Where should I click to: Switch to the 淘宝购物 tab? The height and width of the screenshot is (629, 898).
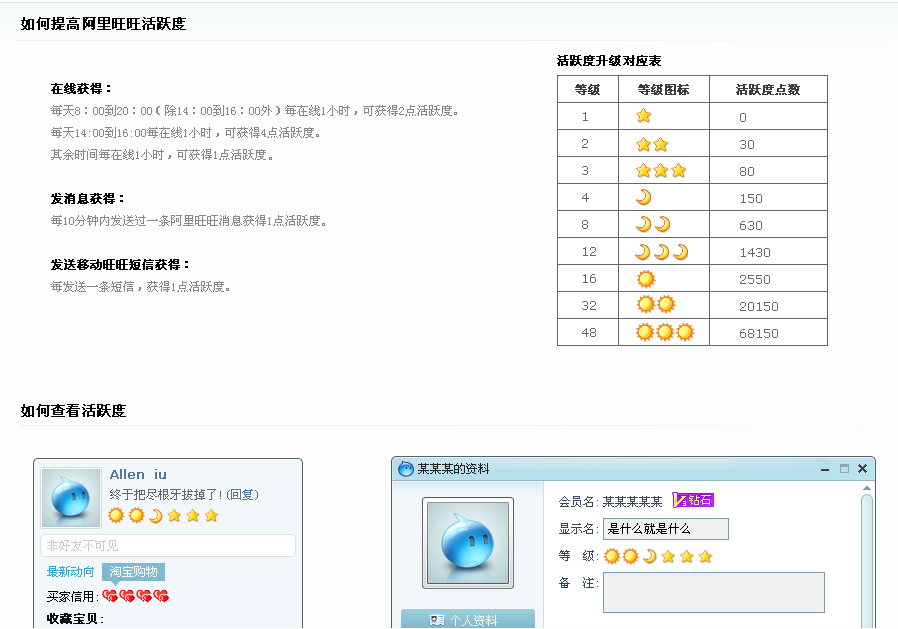(135, 573)
